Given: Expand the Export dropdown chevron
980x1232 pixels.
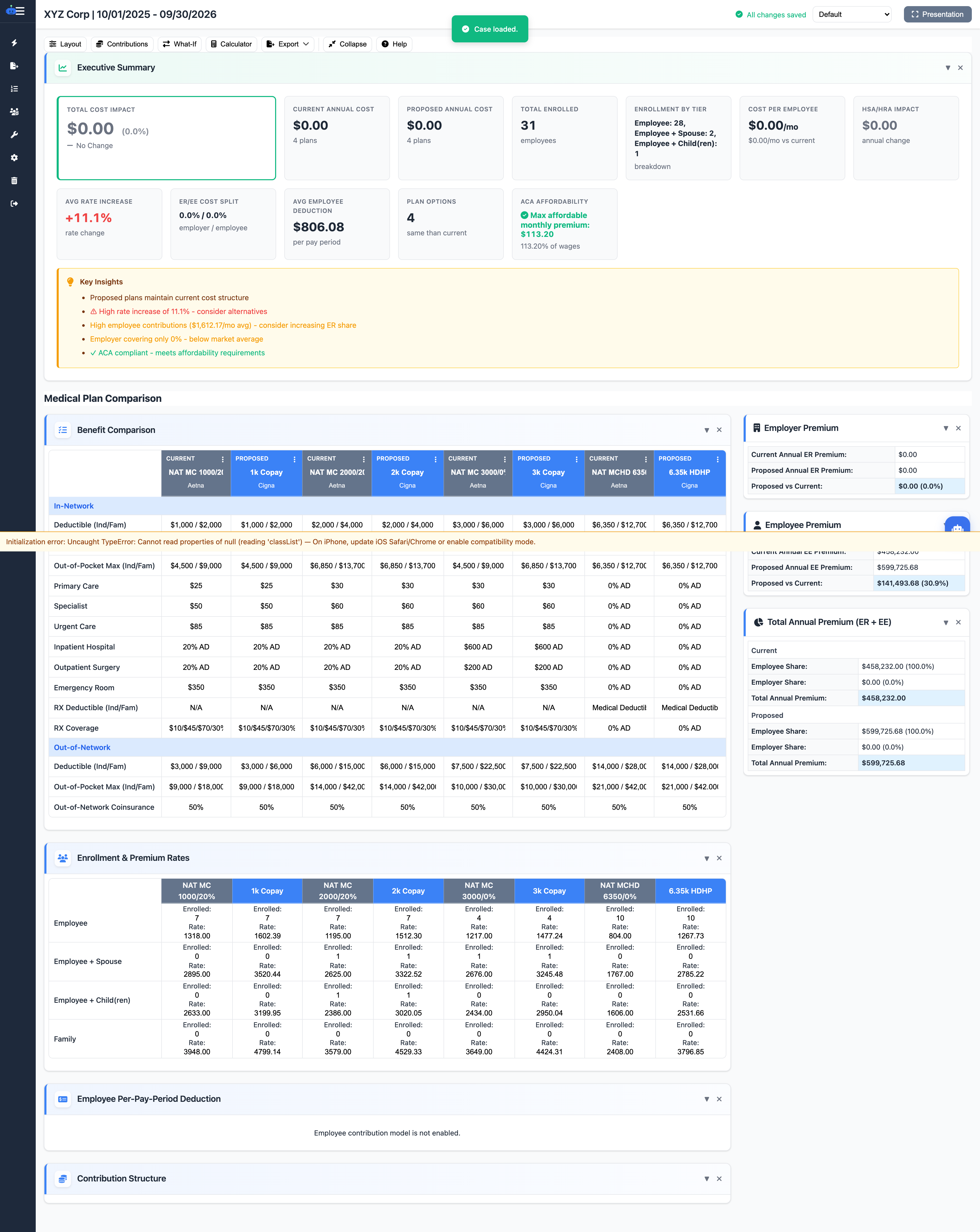Looking at the screenshot, I should click(x=306, y=44).
